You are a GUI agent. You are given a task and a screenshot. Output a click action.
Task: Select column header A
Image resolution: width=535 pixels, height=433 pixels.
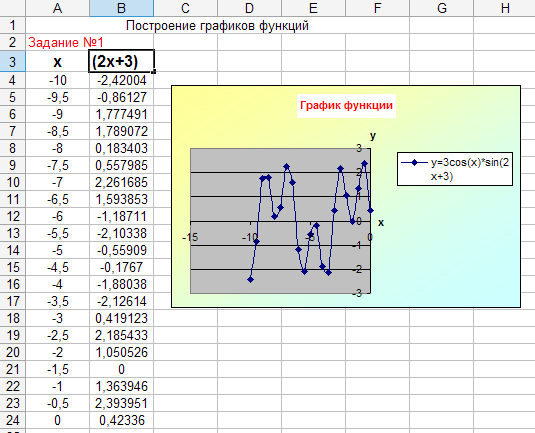(x=57, y=8)
